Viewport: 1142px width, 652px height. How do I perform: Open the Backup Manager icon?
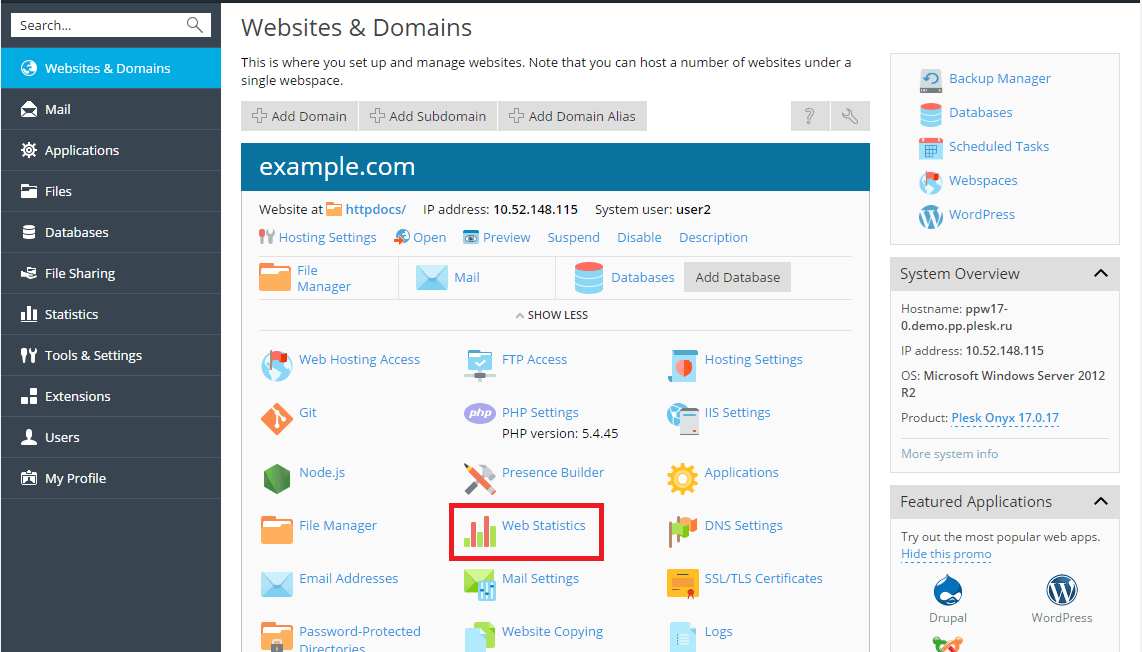coord(999,78)
